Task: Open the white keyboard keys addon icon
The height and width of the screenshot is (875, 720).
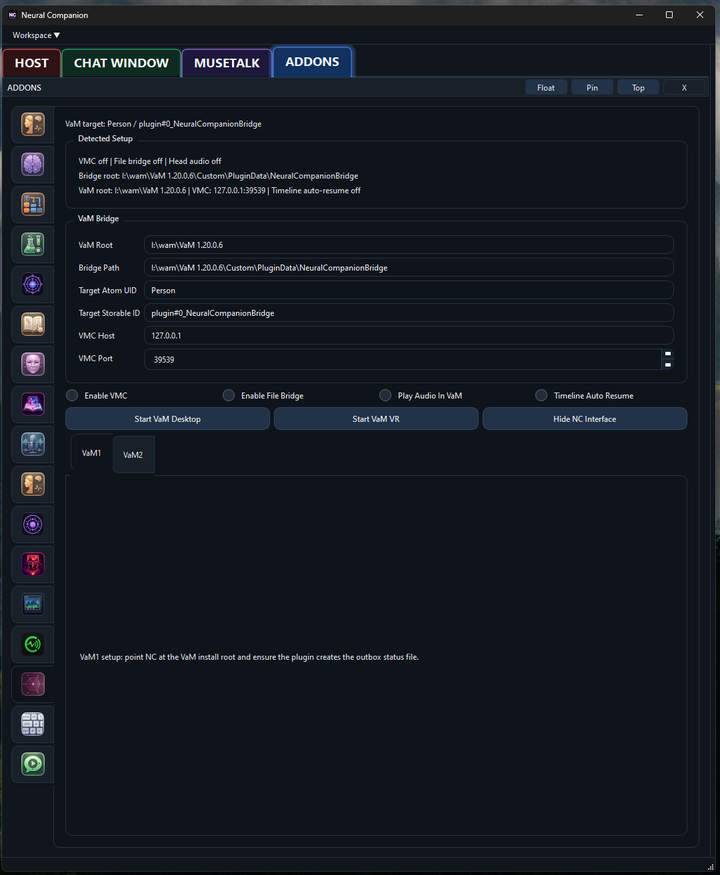Action: (33, 724)
